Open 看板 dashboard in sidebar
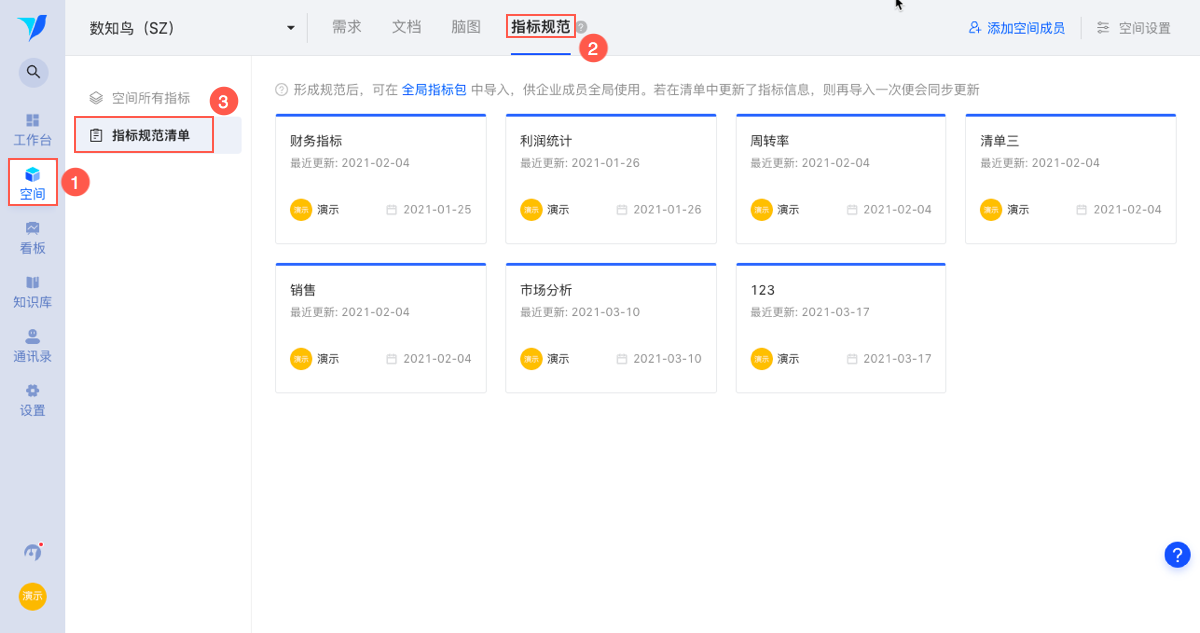 [x=32, y=238]
